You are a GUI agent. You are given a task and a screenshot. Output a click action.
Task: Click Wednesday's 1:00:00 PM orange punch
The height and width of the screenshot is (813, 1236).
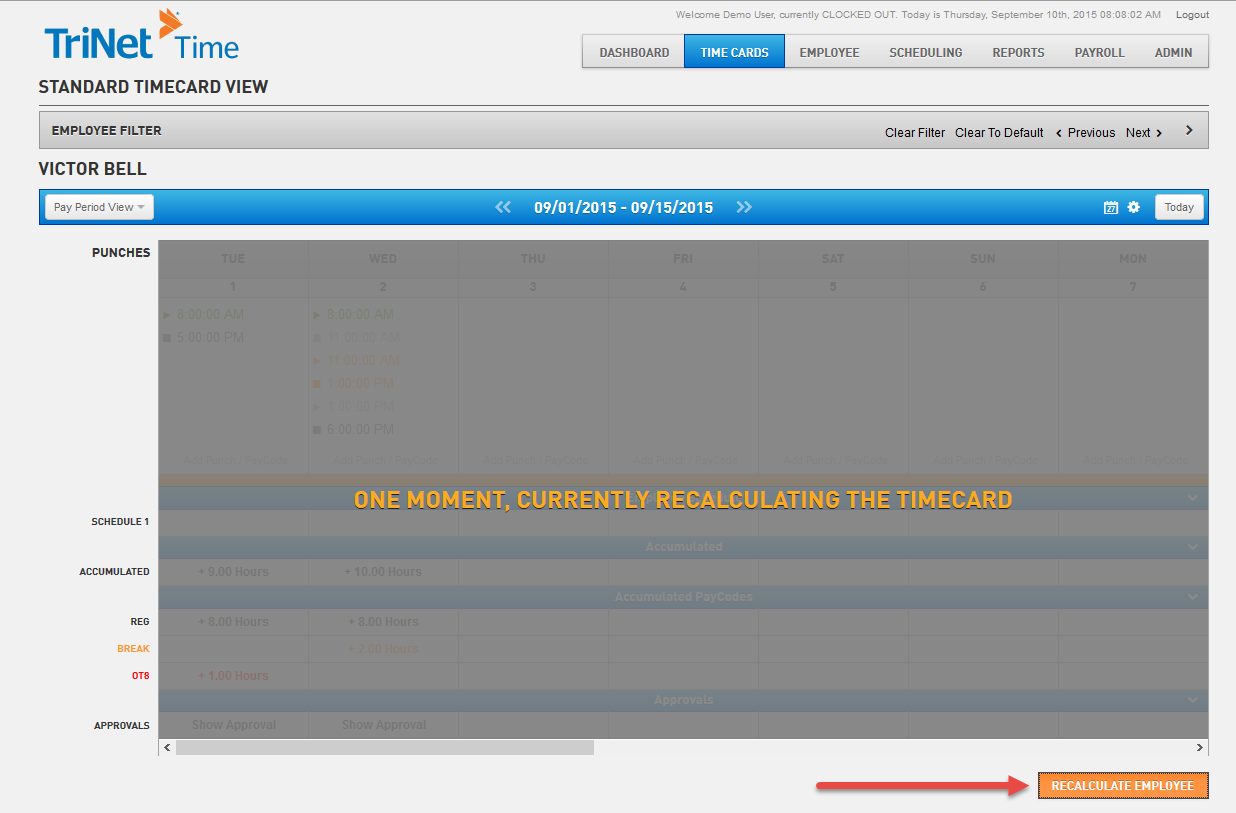360,383
